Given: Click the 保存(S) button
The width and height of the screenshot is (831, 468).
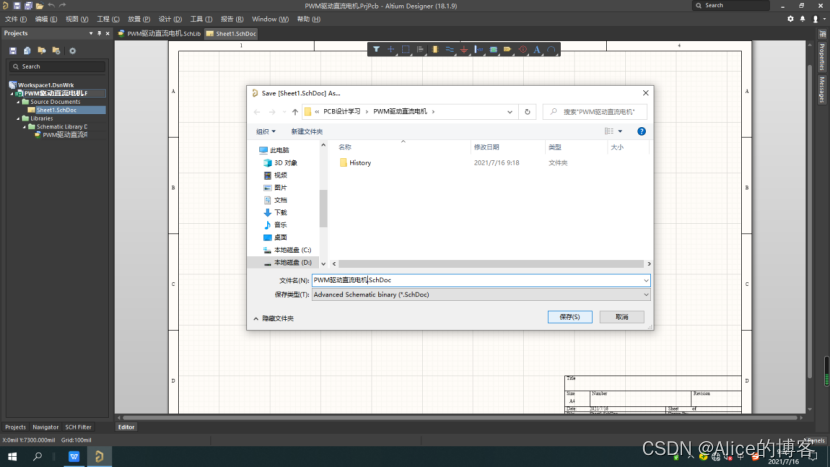Looking at the screenshot, I should [x=570, y=317].
